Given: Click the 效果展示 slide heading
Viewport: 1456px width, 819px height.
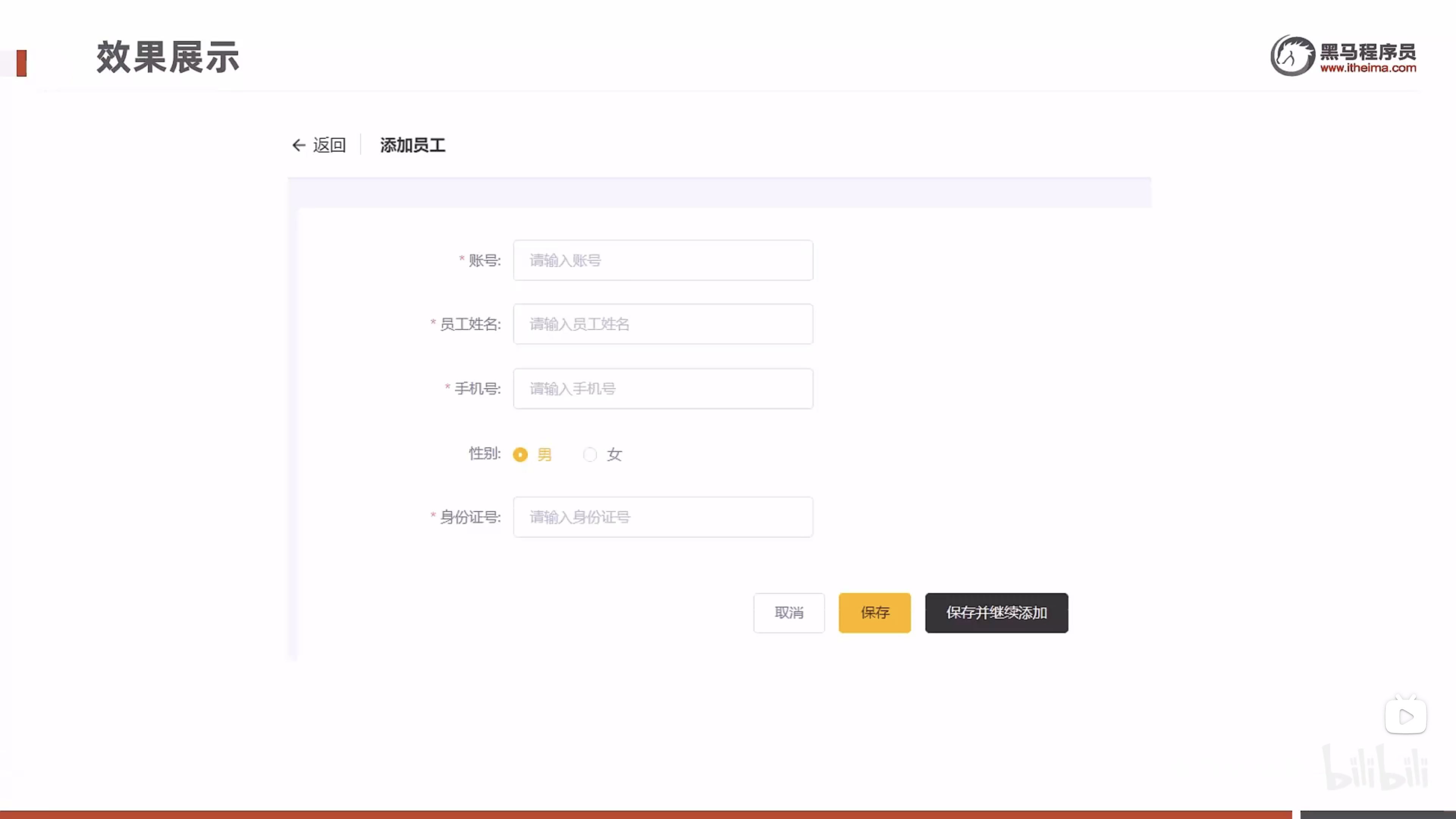Looking at the screenshot, I should click(x=168, y=57).
